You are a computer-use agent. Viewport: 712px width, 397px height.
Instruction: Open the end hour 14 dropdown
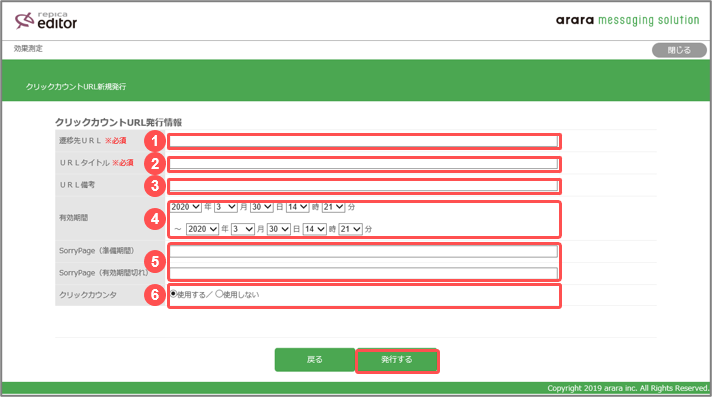click(315, 229)
